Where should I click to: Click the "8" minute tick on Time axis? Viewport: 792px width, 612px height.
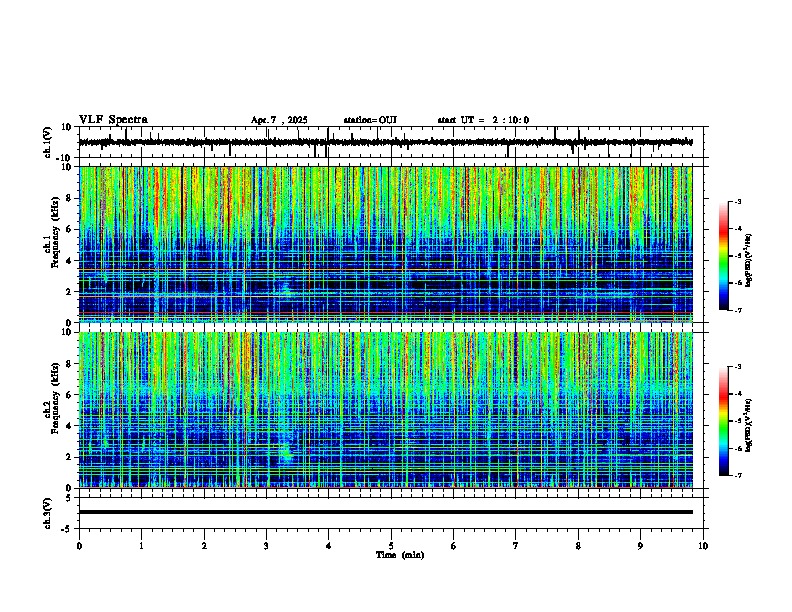point(578,546)
